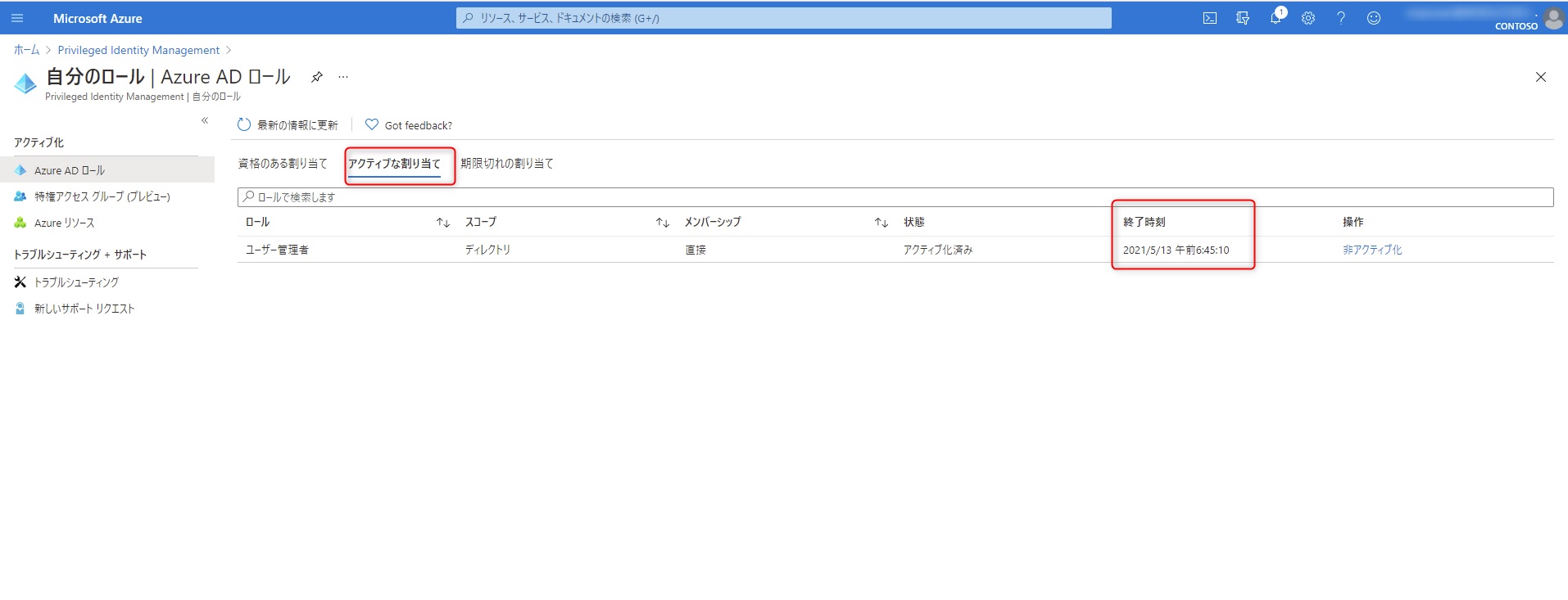The height and width of the screenshot is (600, 1568).
Task: Switch to 期限切れの割り当て tab
Action: pos(507,164)
